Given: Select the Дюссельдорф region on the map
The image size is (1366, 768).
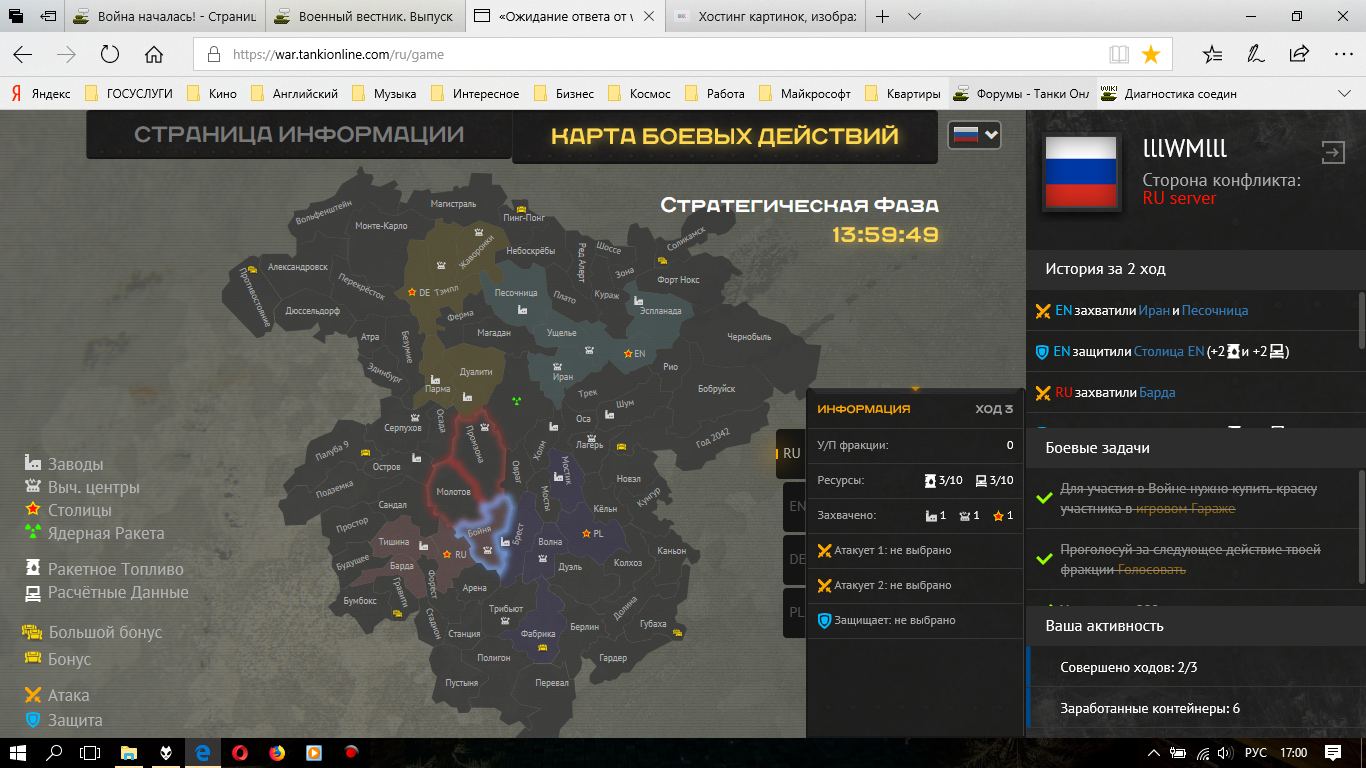Looking at the screenshot, I should (x=313, y=311).
